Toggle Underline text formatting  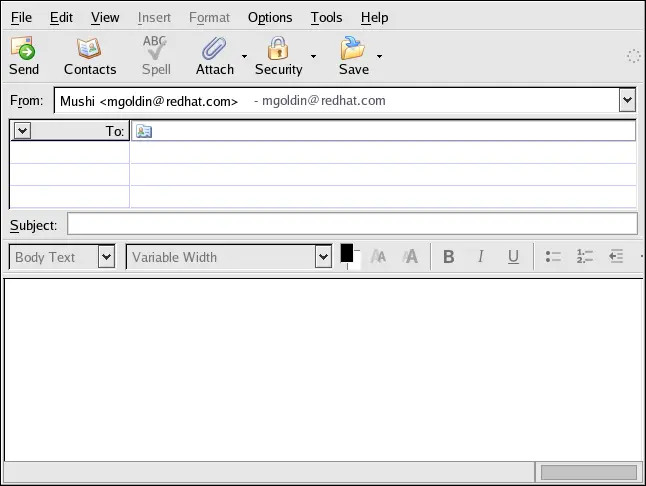513,257
